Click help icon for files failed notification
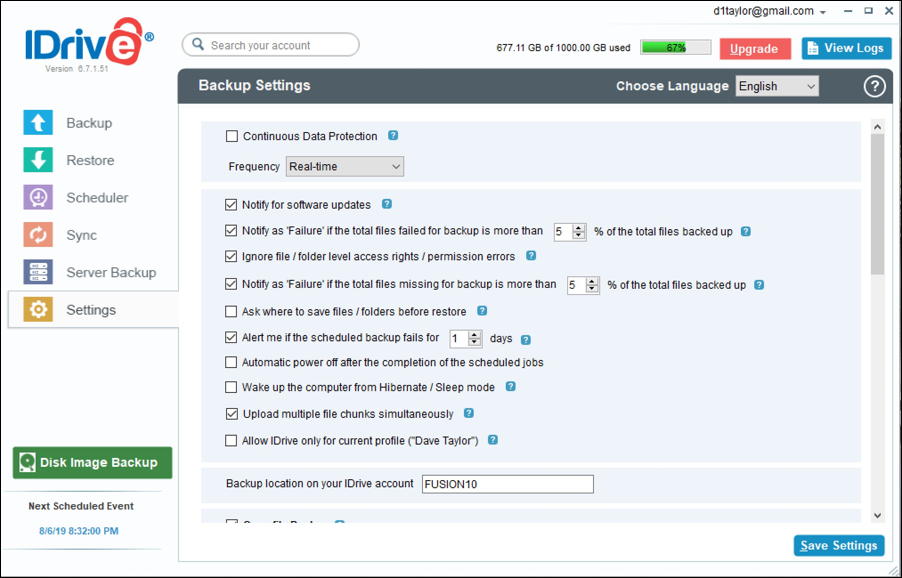This screenshot has height=578, width=902. 746,231
